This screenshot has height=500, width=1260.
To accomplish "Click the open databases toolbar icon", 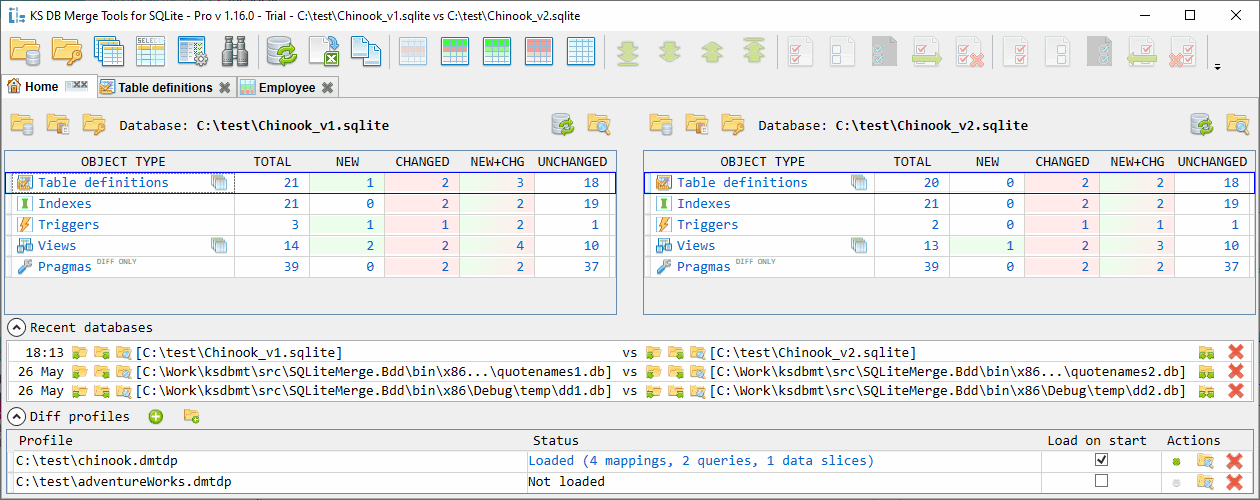I will pyautogui.click(x=25, y=51).
